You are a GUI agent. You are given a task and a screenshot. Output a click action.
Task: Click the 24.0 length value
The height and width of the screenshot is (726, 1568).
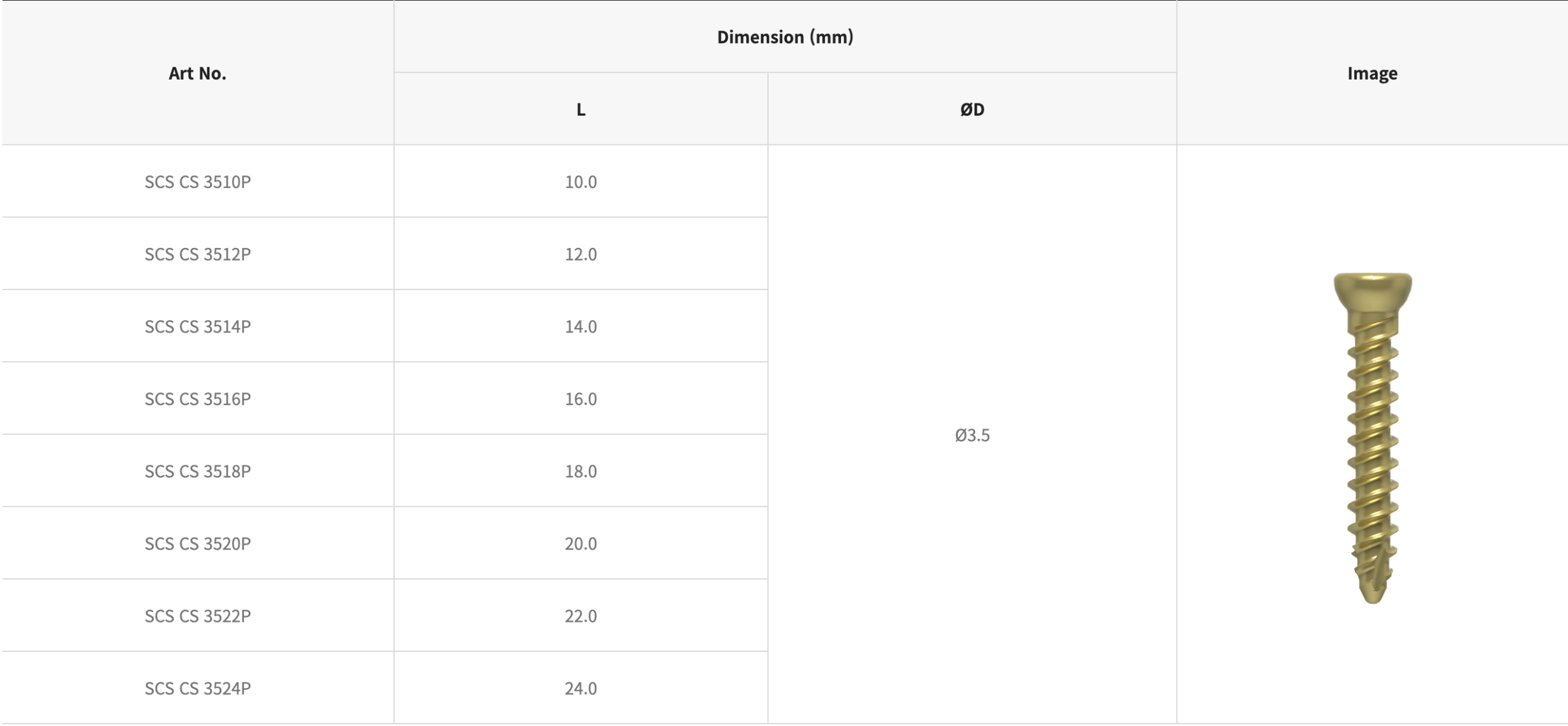tap(581, 688)
